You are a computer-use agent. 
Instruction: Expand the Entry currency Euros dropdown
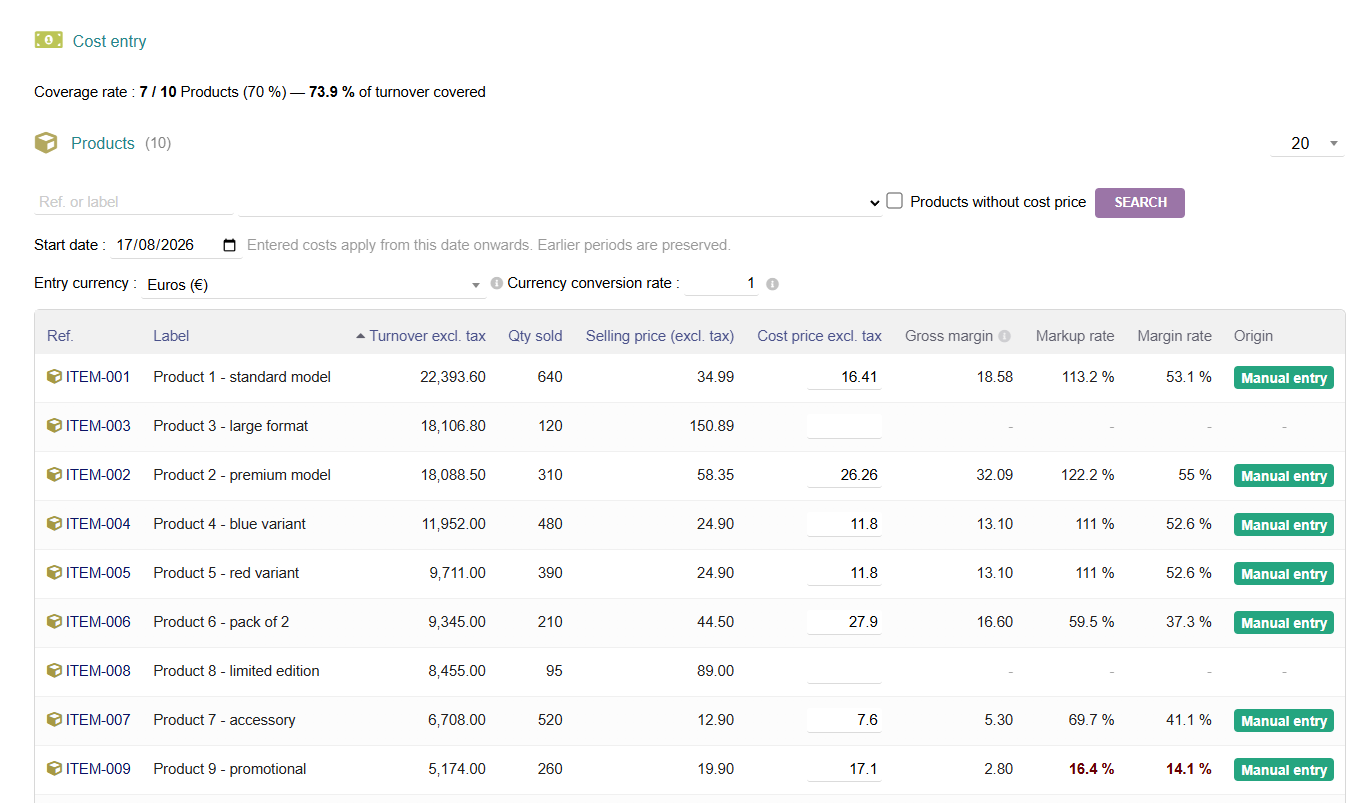[314, 285]
